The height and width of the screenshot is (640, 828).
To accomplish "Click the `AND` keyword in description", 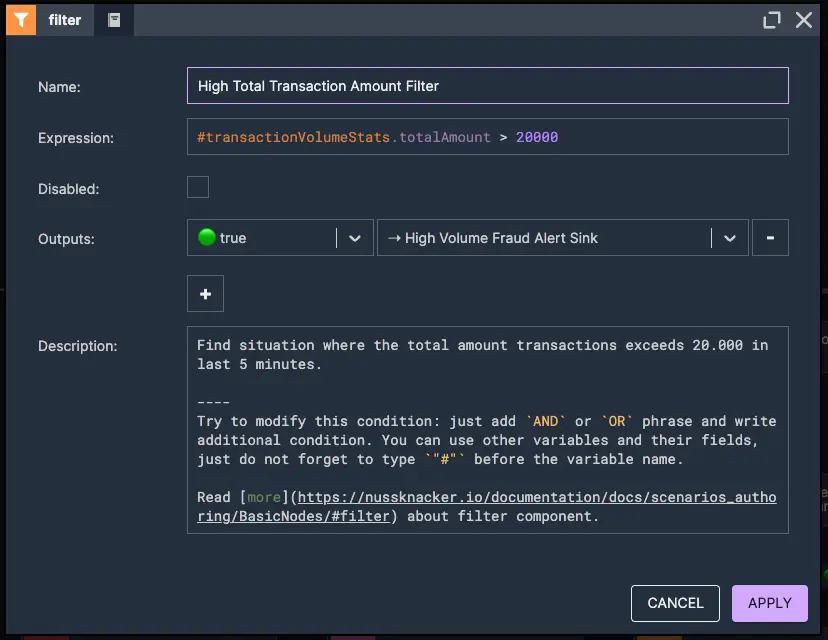I will [x=545, y=421].
